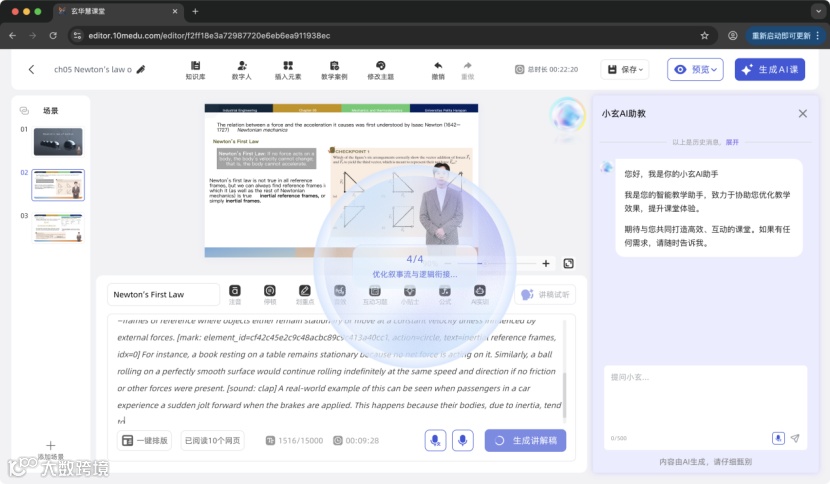Click the browser address bar URL
830x484 pixels.
point(209,35)
